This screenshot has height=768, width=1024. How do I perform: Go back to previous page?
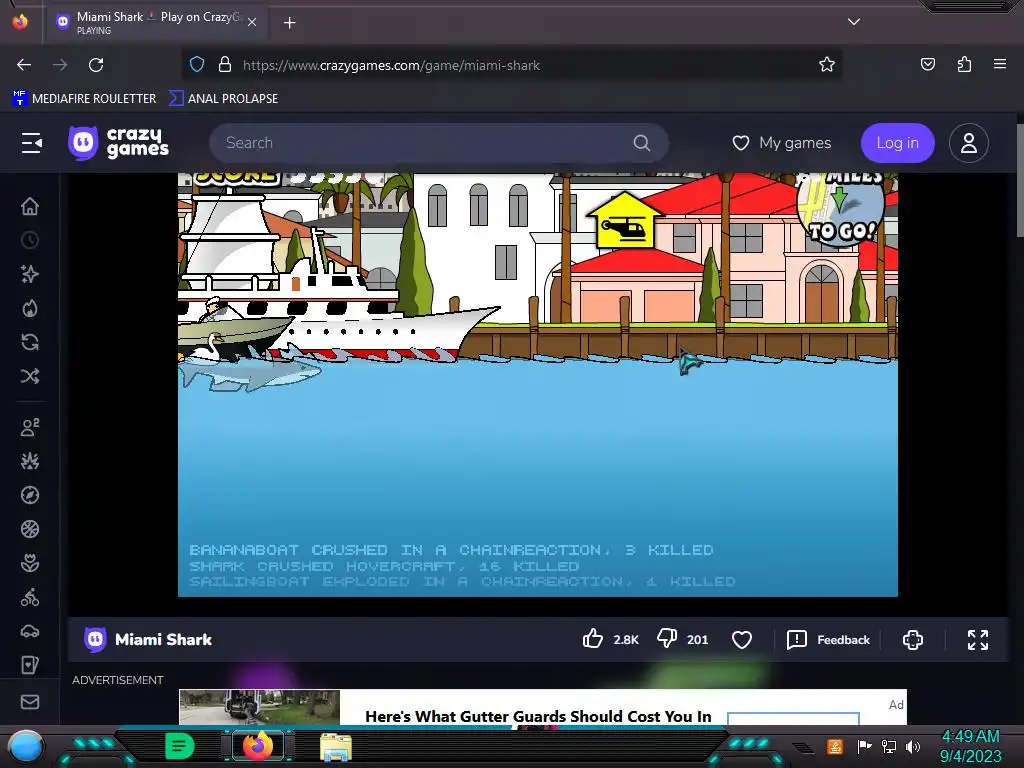coord(24,65)
